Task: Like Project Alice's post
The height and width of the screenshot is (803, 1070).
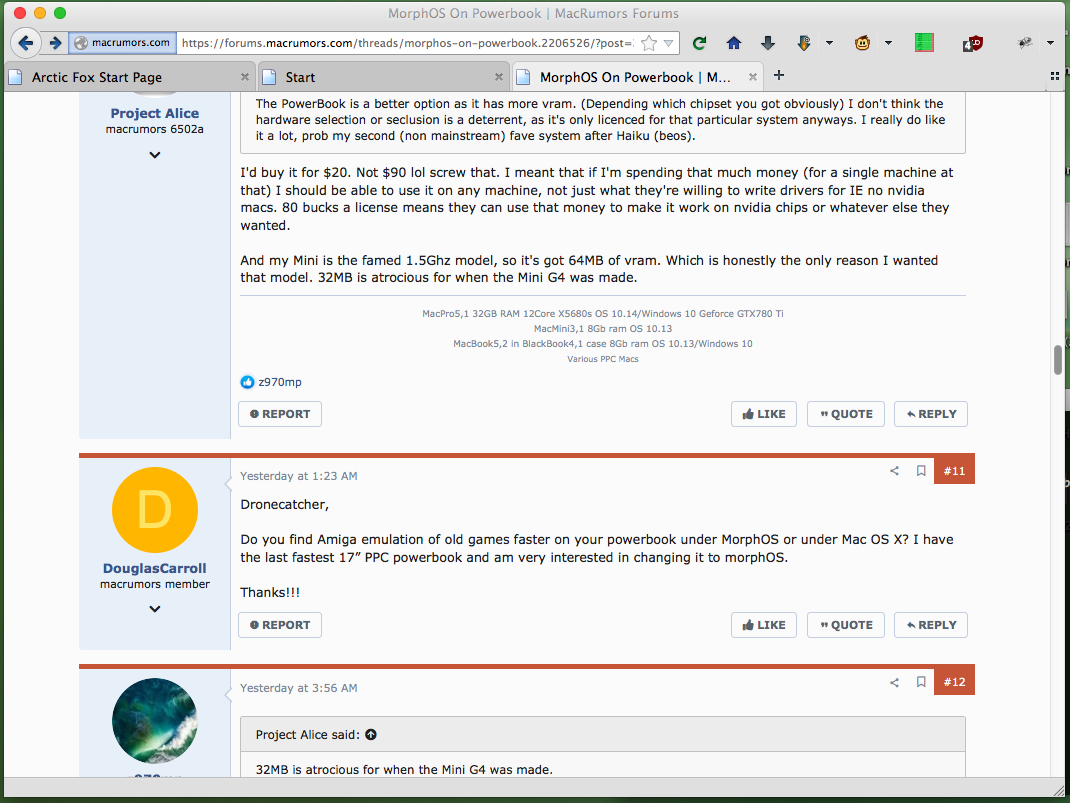Action: pyautogui.click(x=764, y=414)
